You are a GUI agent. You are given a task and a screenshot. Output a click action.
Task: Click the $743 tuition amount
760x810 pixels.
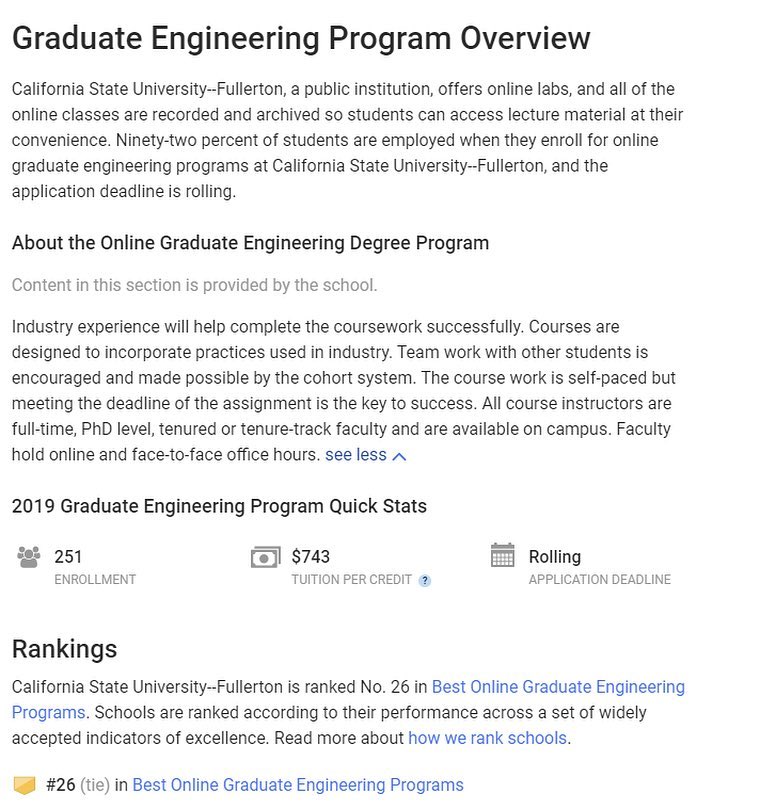click(x=311, y=557)
